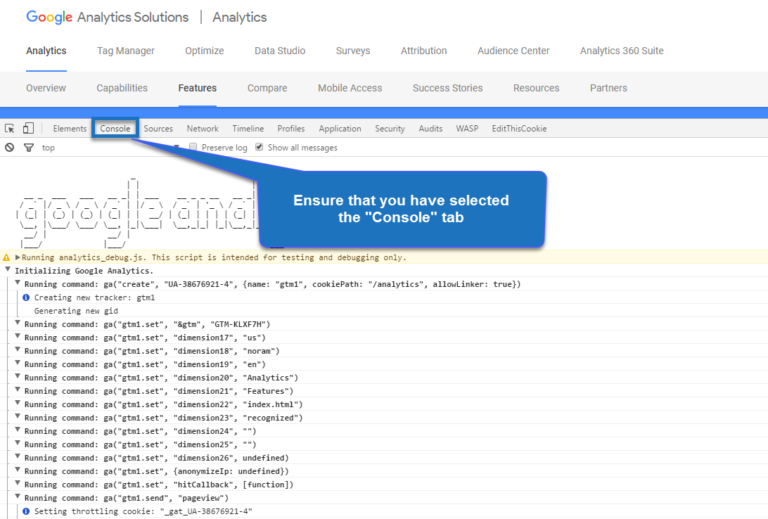Screen dimensions: 768x519
Task: Click the Google logo in the header
Action: coord(49,17)
